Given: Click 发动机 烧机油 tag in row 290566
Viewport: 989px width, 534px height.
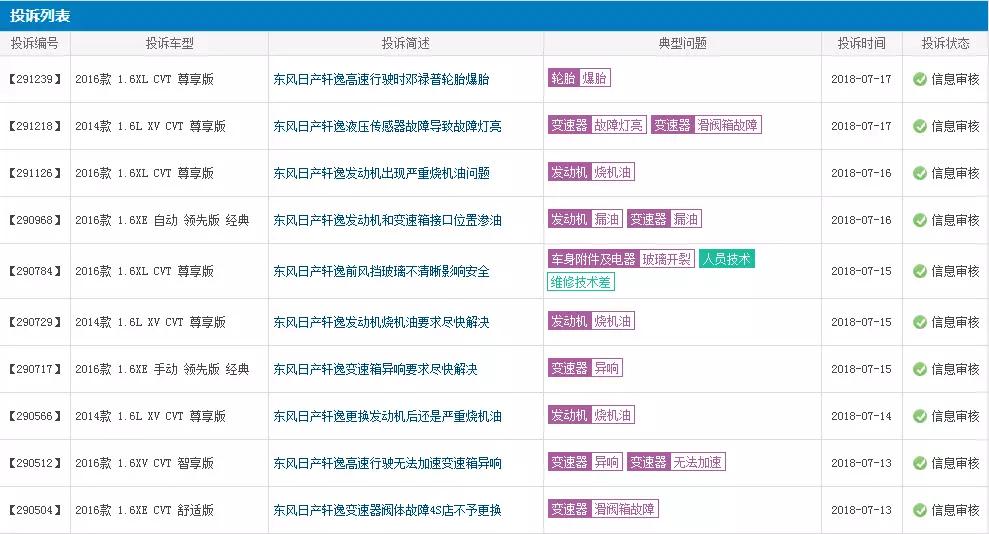Looking at the screenshot, I should click(591, 415).
